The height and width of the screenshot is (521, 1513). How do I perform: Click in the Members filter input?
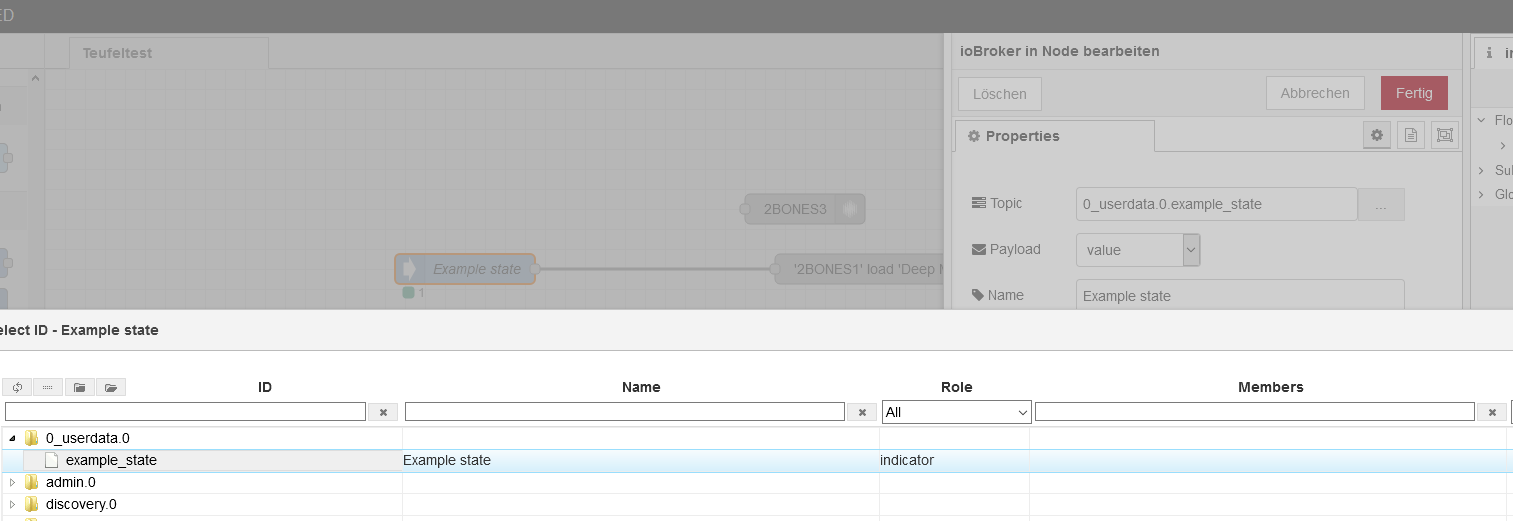[1255, 412]
